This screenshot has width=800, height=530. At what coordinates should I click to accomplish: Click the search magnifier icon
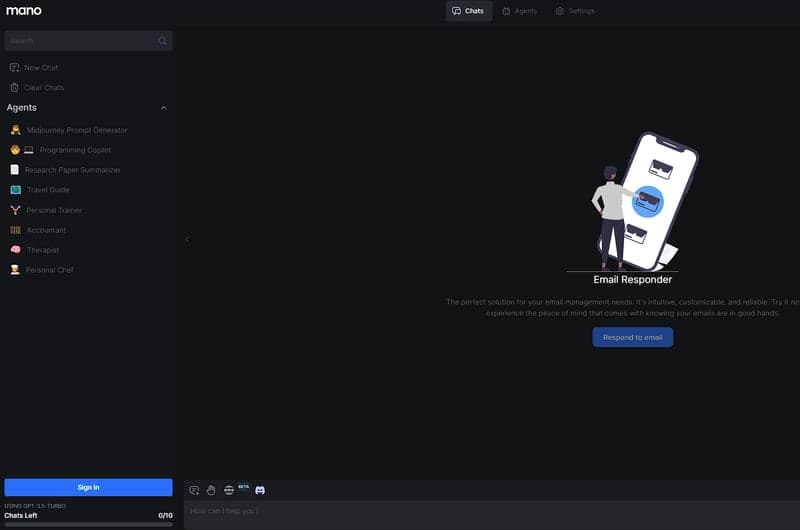pos(162,41)
